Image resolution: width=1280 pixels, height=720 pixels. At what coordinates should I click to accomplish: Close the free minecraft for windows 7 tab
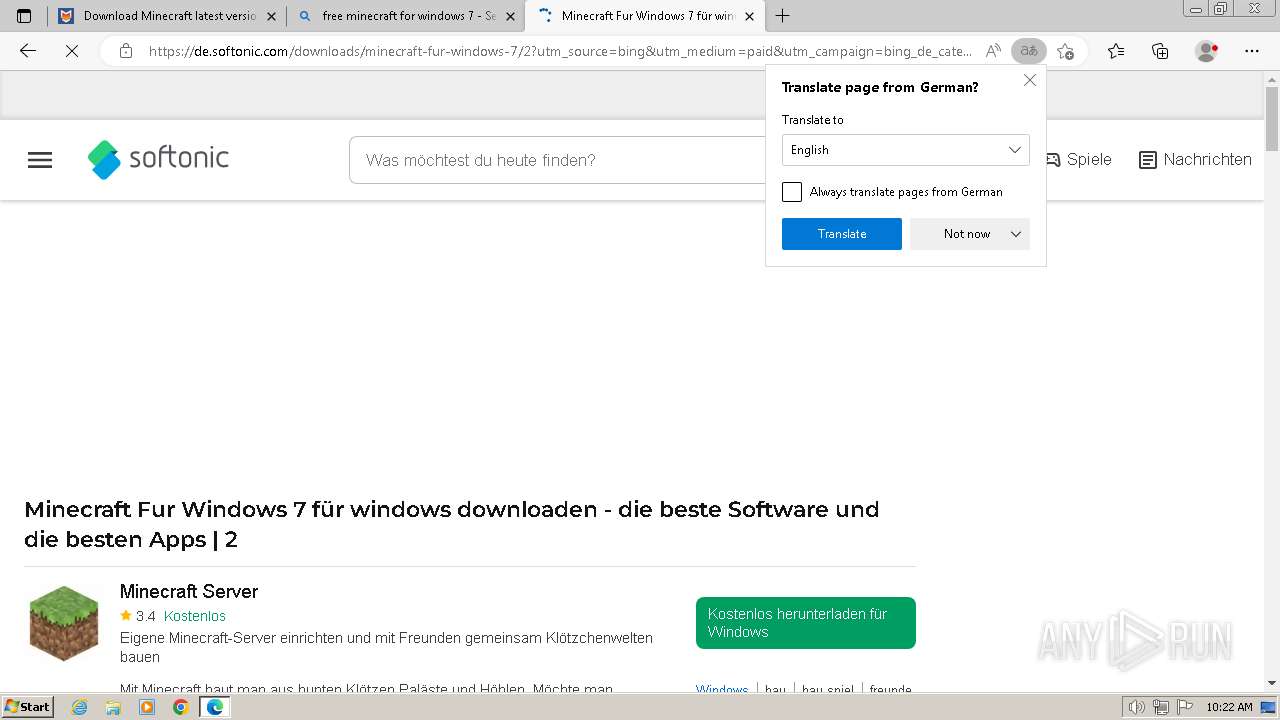click(511, 16)
